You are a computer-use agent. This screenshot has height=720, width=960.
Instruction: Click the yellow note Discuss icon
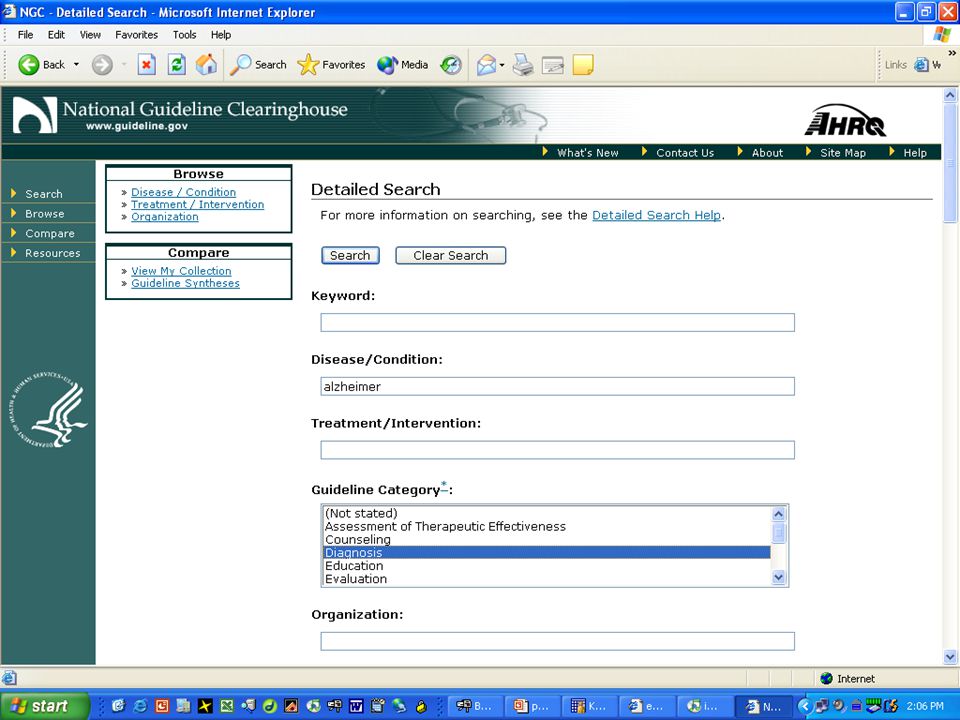pos(583,64)
